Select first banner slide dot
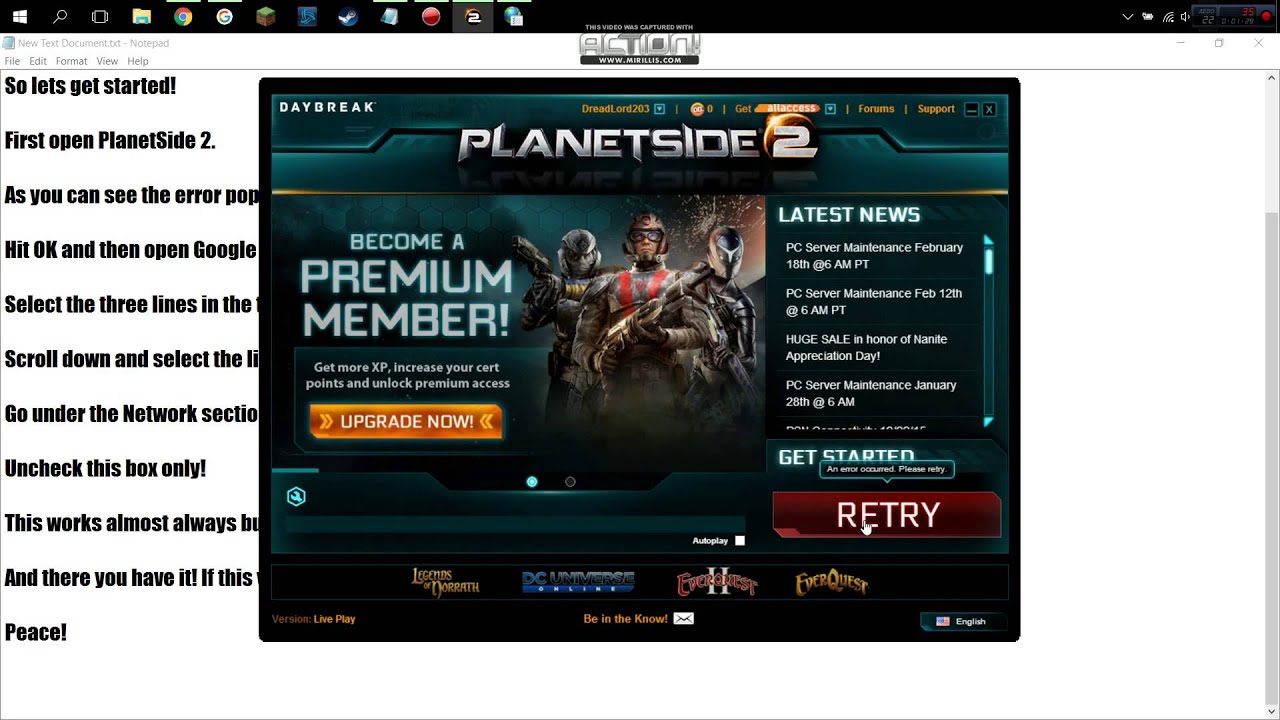Screen dimensions: 1280x720 click(x=532, y=482)
